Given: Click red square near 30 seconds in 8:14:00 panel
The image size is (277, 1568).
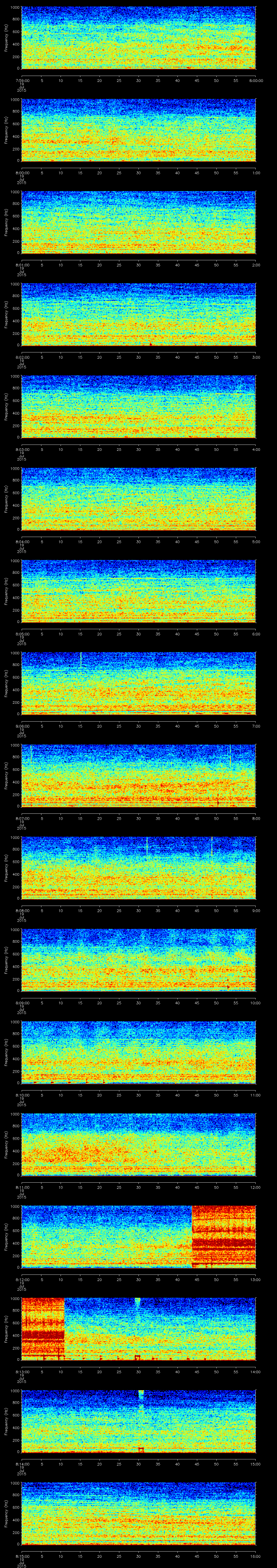Looking at the screenshot, I should (141, 1450).
